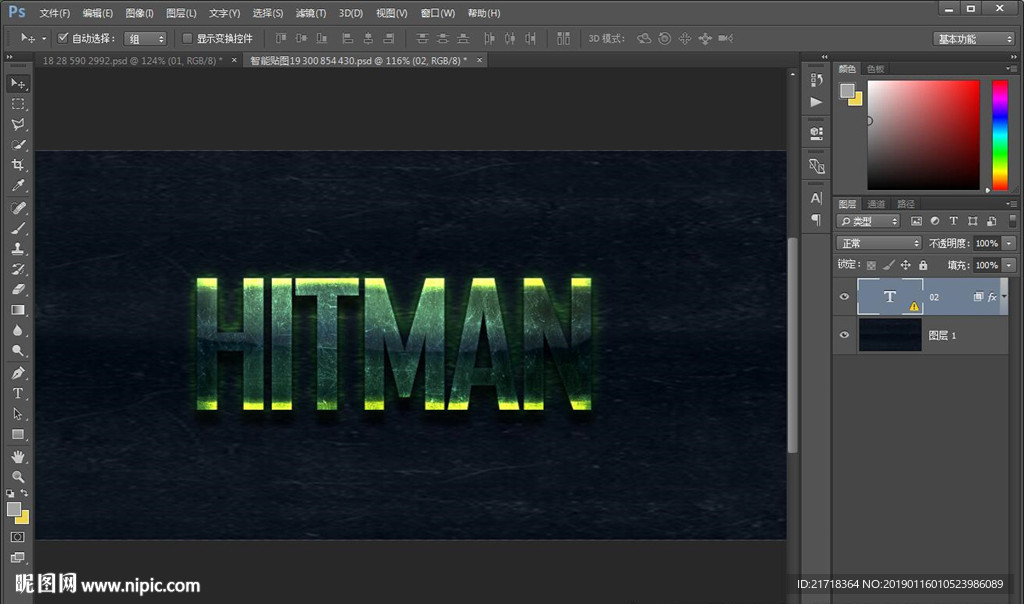Open the Auto-Select 组 dropdown
This screenshot has height=604, width=1024.
145,39
